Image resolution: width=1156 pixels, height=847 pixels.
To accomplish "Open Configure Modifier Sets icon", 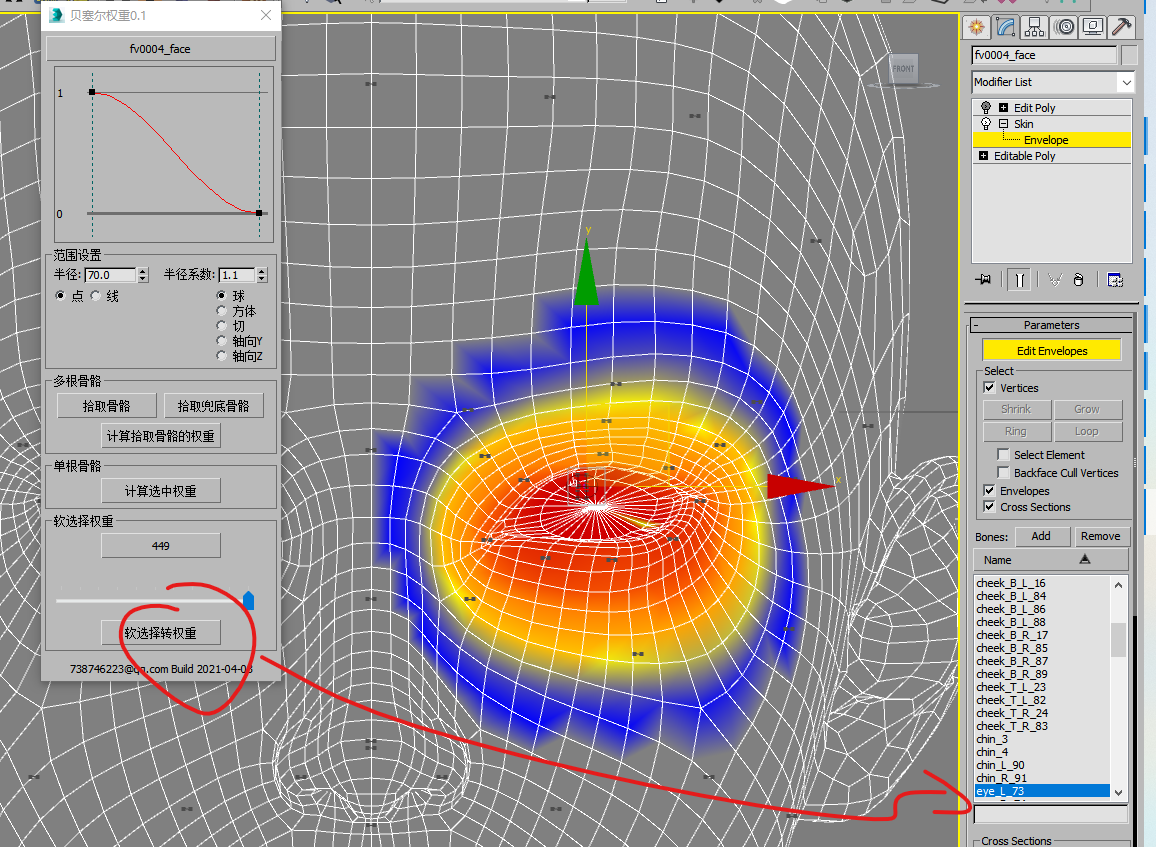I will [x=1115, y=280].
